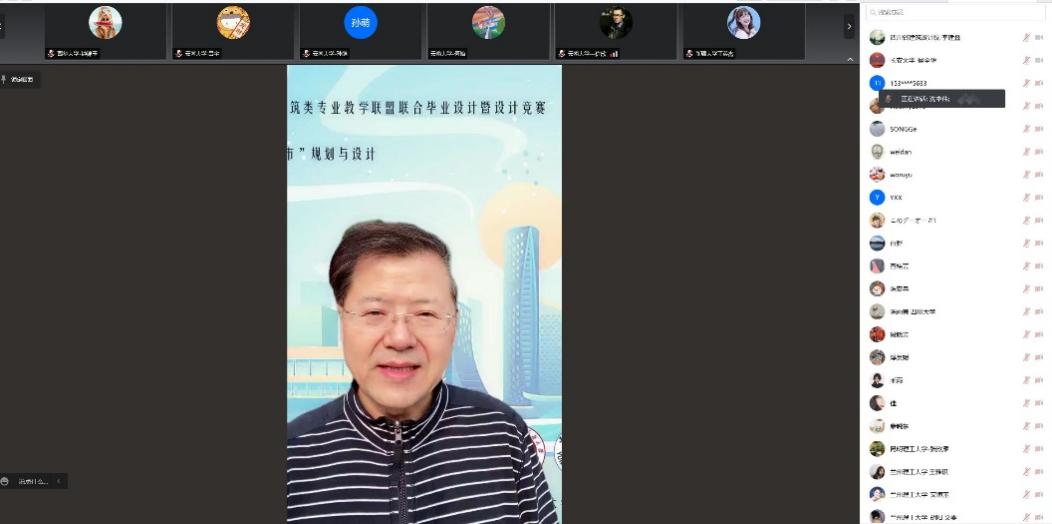Select the first thumbnail with blonde avatar
1052x524 pixels.
point(105,23)
